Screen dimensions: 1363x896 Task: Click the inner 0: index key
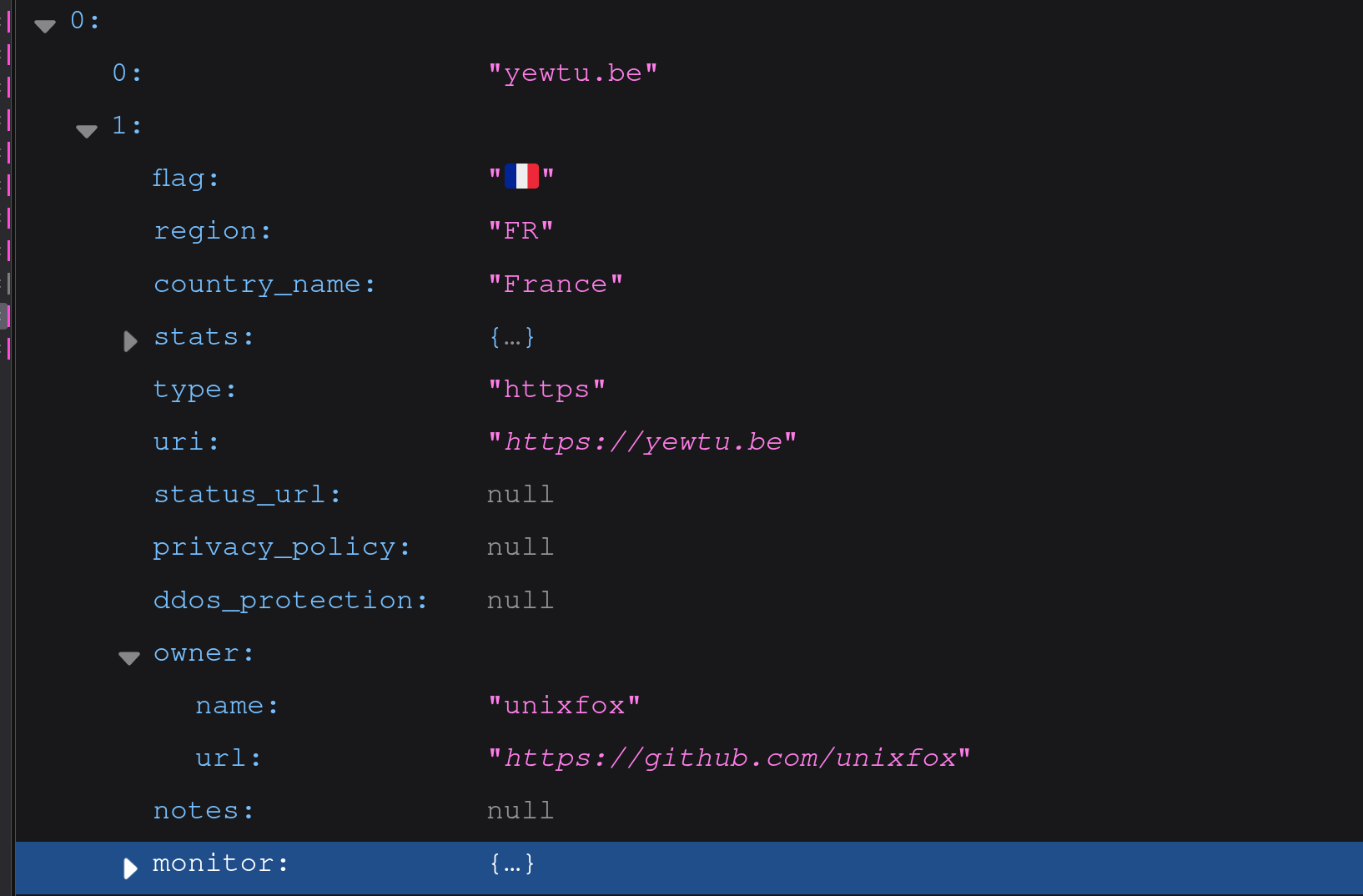click(x=128, y=73)
